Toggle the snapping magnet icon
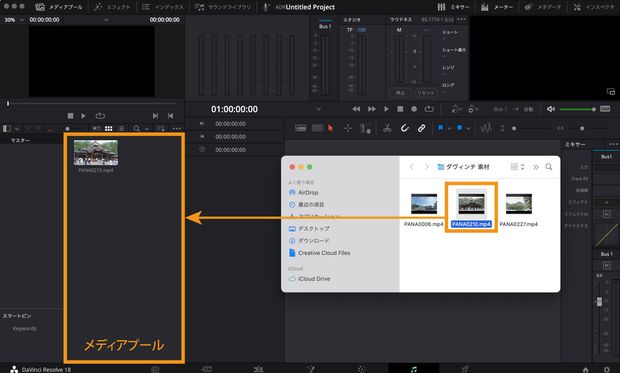The height and width of the screenshot is (373, 620). [x=404, y=128]
